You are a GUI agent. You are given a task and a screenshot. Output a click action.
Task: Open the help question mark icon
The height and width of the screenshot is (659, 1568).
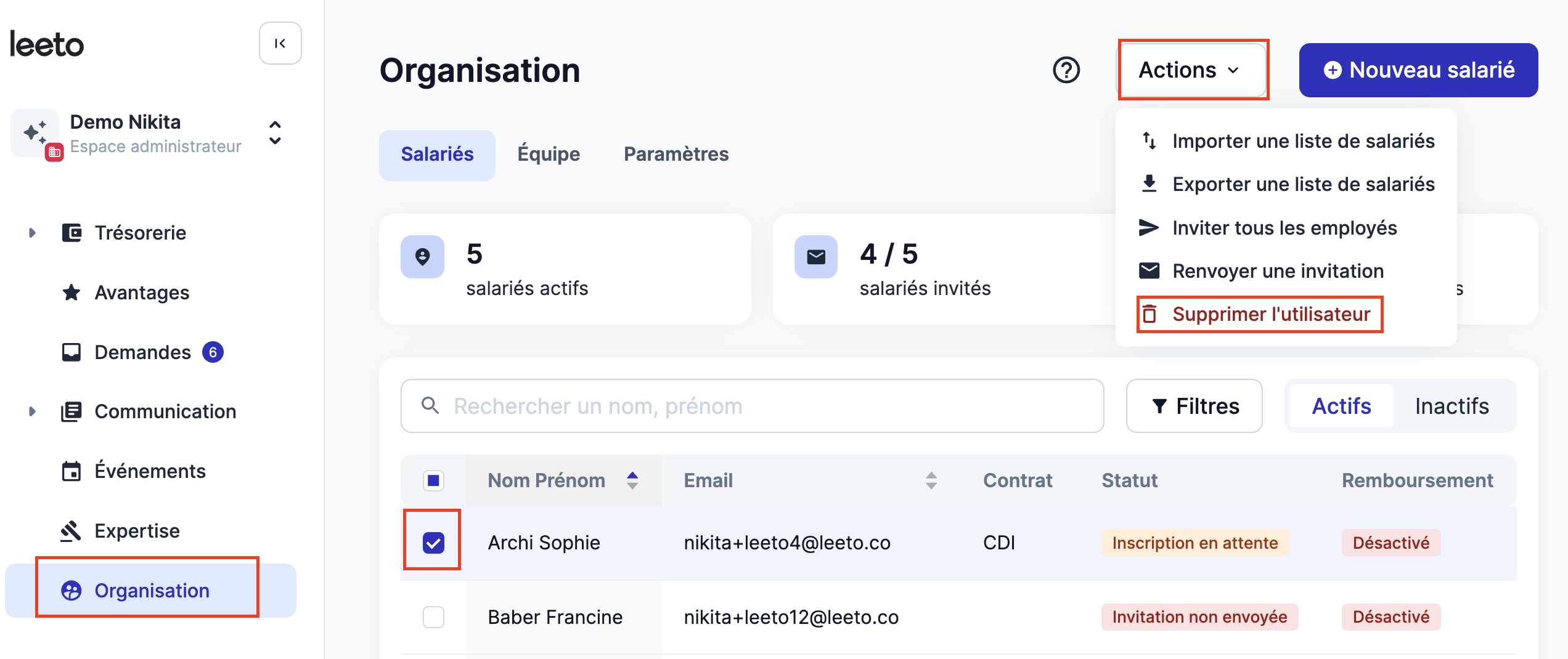pyautogui.click(x=1066, y=70)
